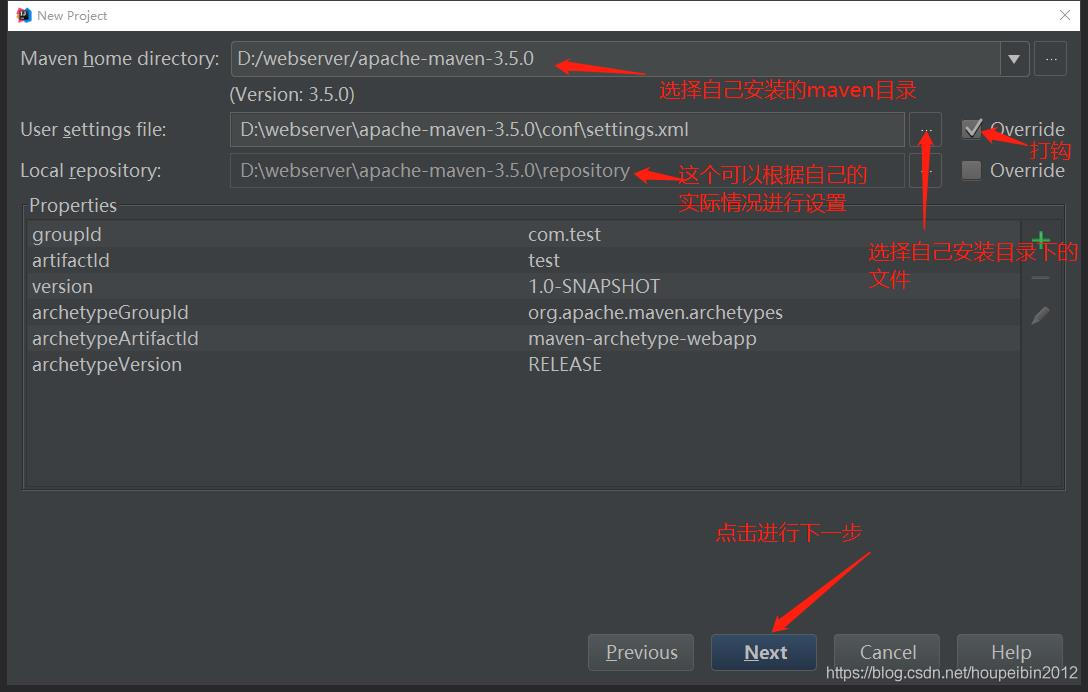
Task: Select the artifactId property row
Action: (x=524, y=260)
